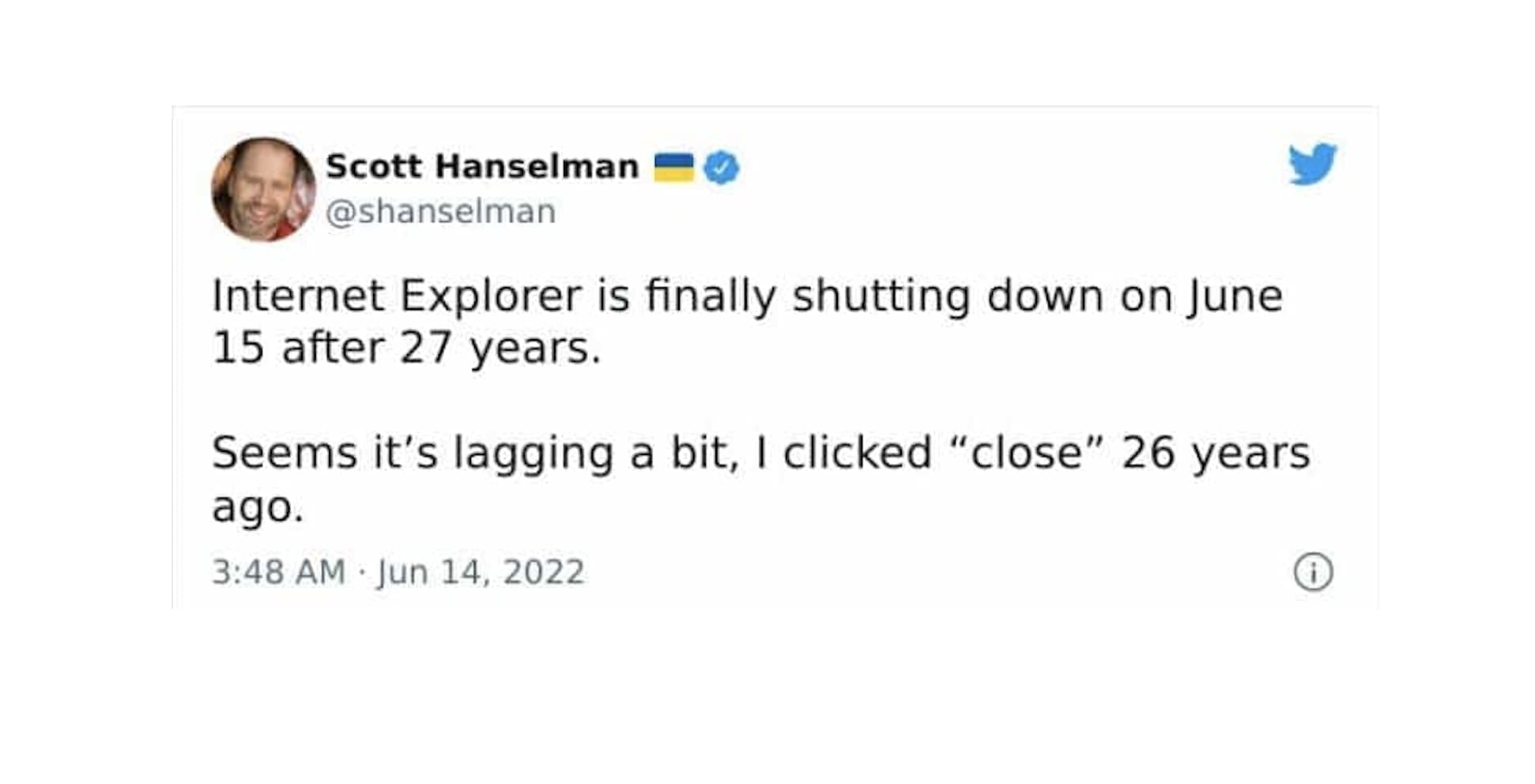Click the word "ago." ending the tweet

[258, 507]
